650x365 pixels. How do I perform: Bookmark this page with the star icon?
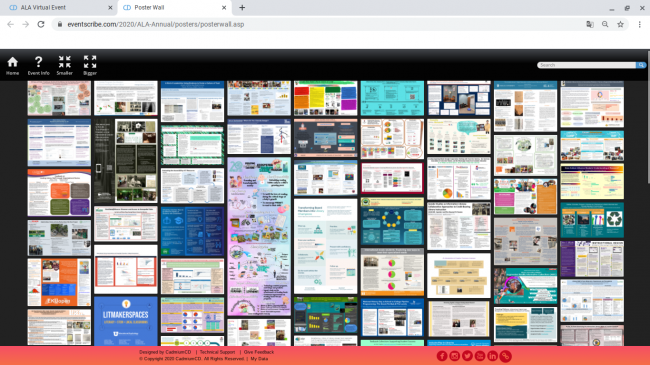coord(620,24)
